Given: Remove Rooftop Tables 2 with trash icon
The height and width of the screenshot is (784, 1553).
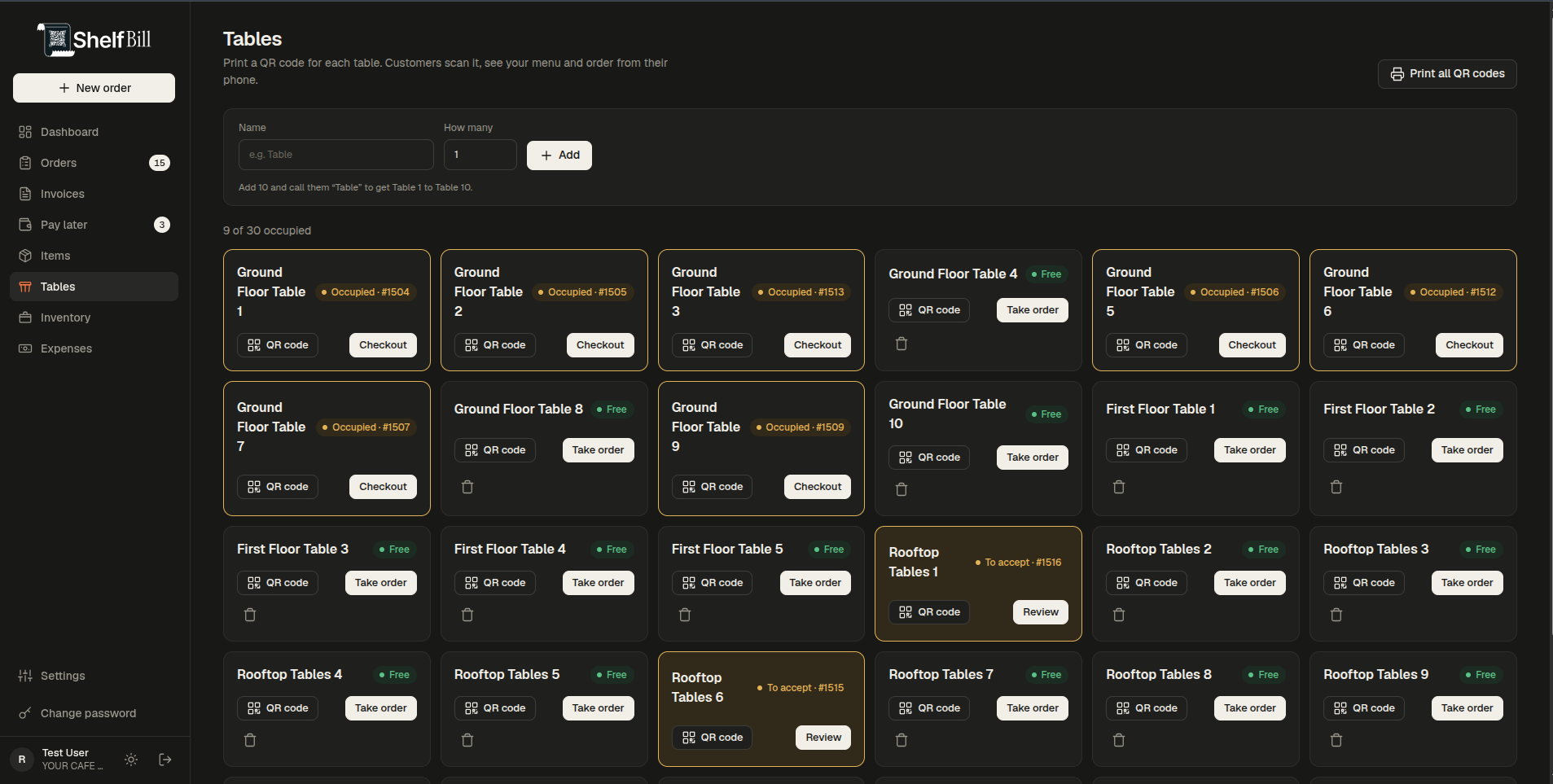Looking at the screenshot, I should click(x=1119, y=615).
